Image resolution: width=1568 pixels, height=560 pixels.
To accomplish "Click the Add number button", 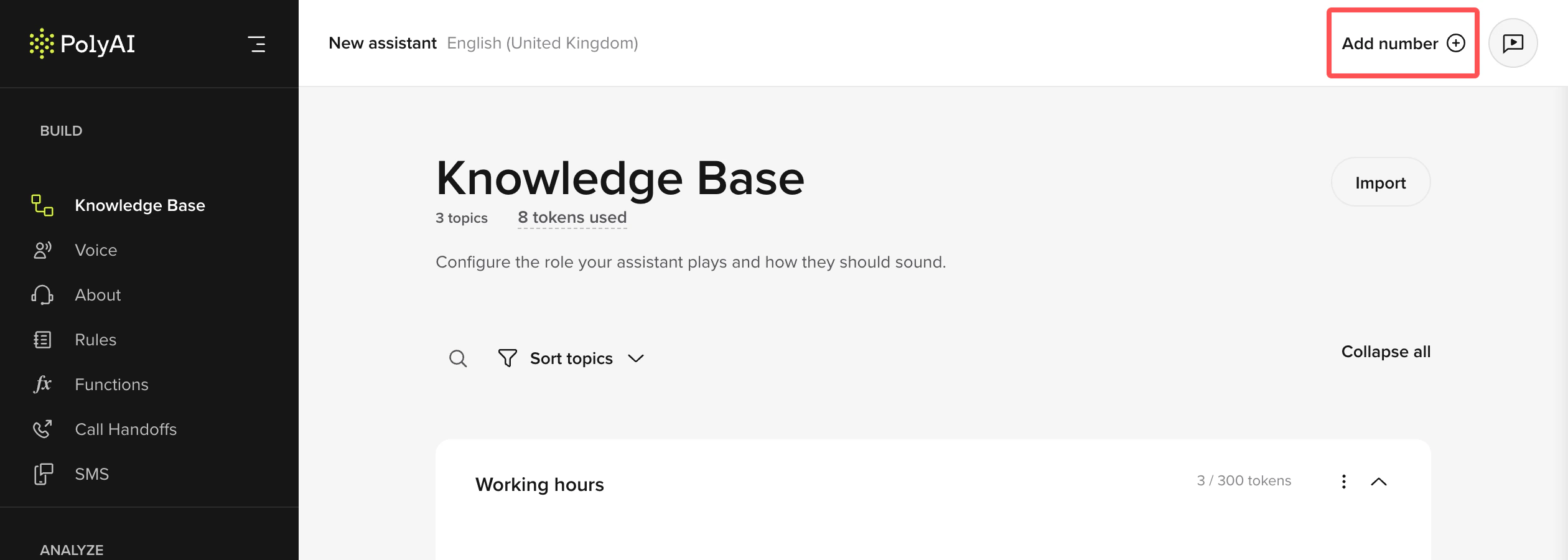I will pos(1402,44).
